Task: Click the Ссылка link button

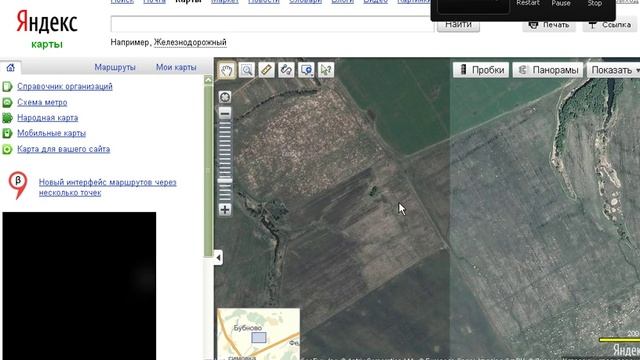Action: 610,25
